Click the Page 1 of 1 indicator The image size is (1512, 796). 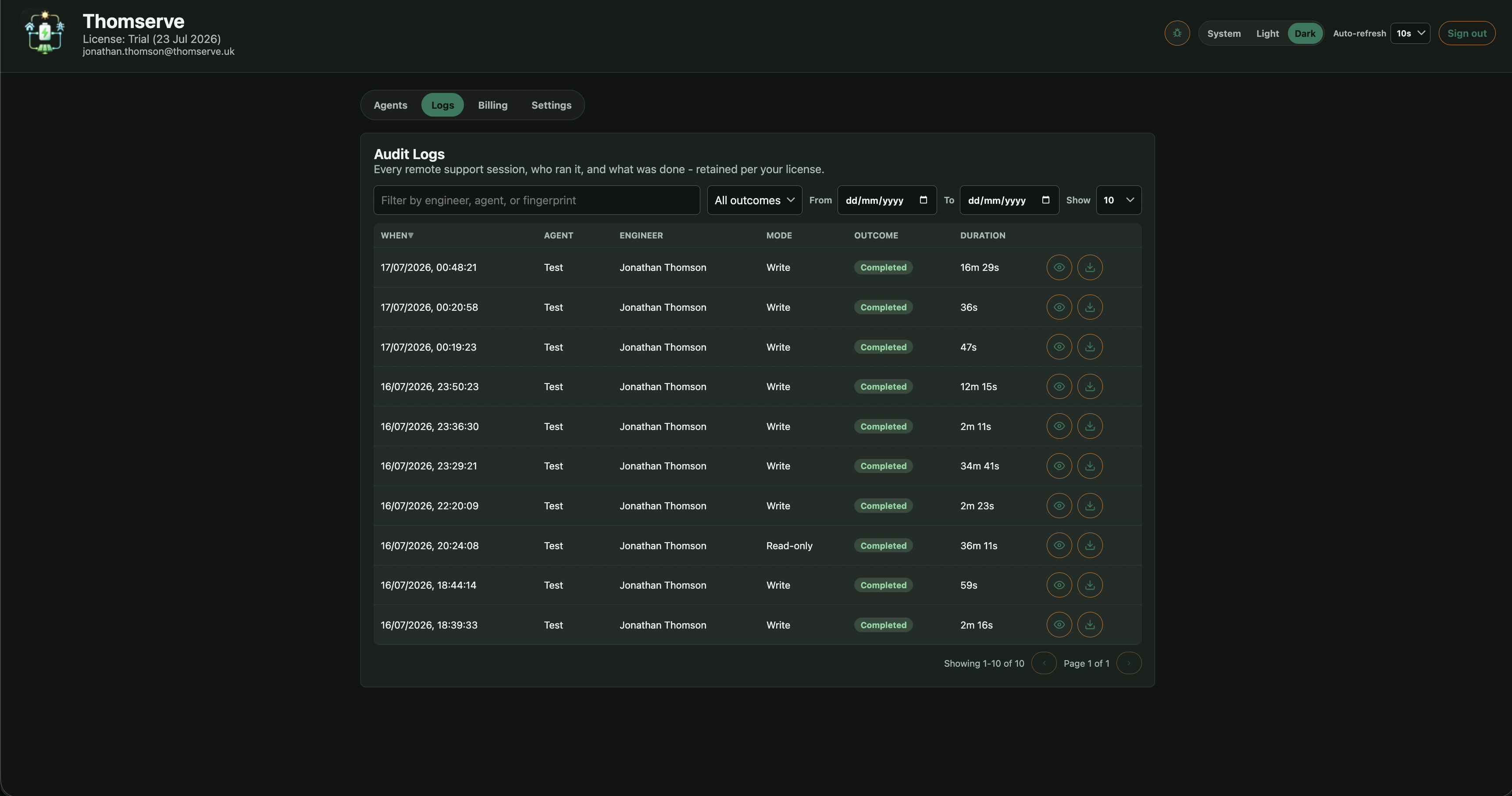(x=1086, y=664)
